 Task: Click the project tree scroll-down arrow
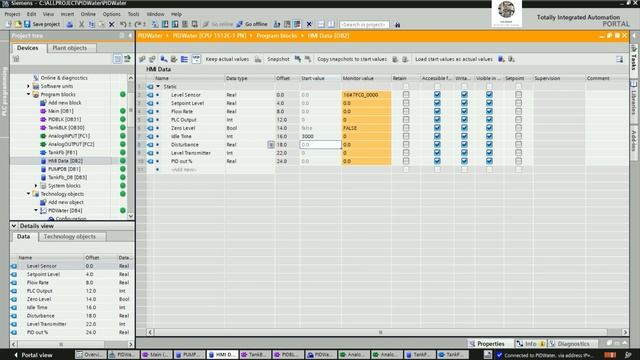click(131, 216)
